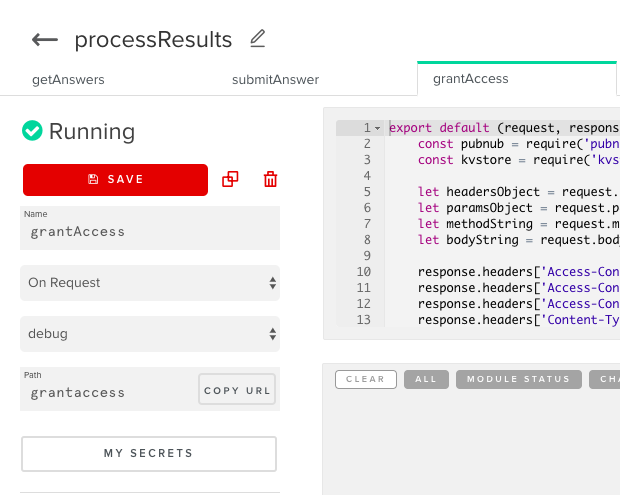Open the On Request event type dropdown

150,283
